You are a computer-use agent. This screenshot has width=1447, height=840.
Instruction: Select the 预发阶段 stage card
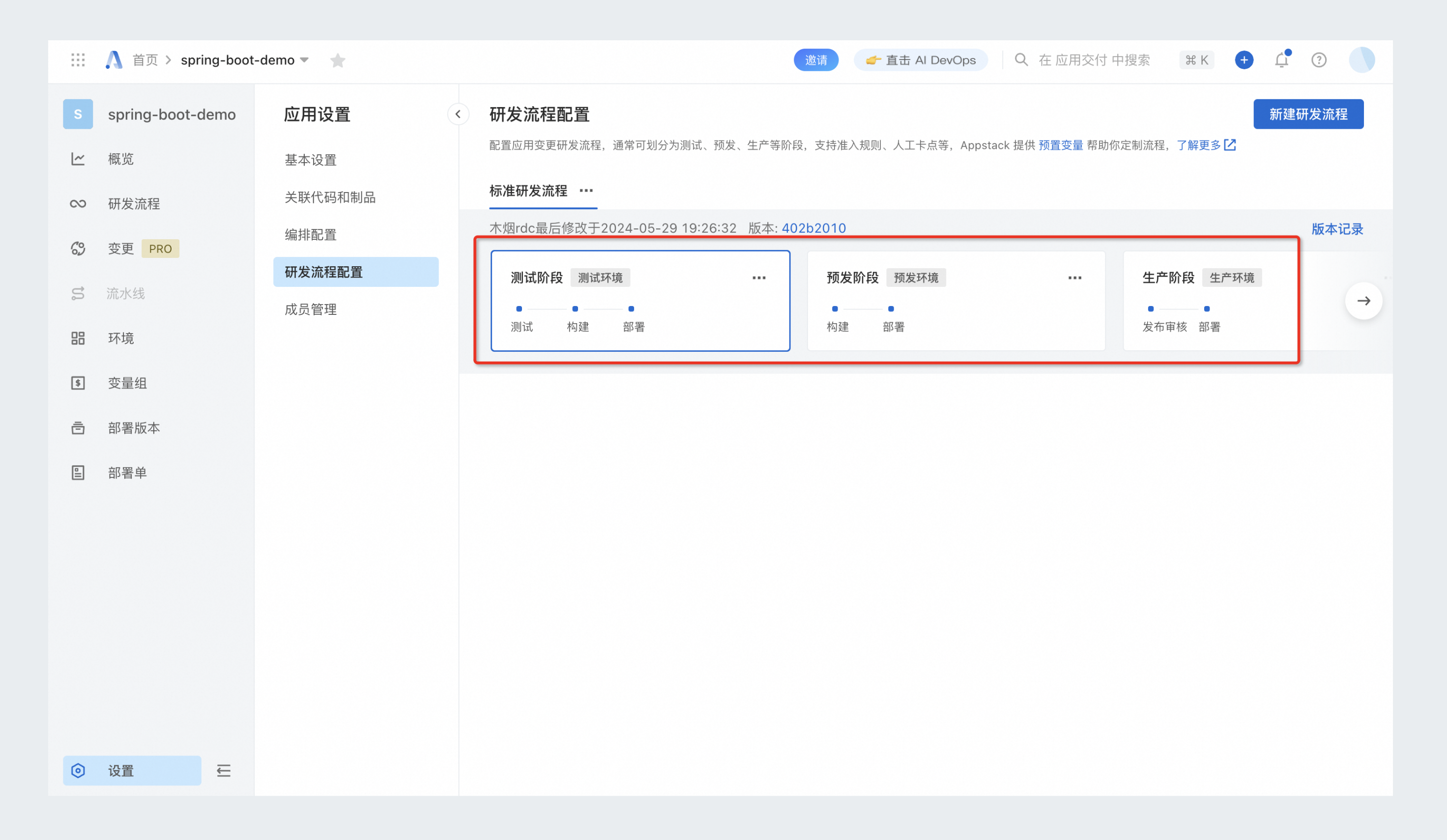pyautogui.click(x=956, y=301)
